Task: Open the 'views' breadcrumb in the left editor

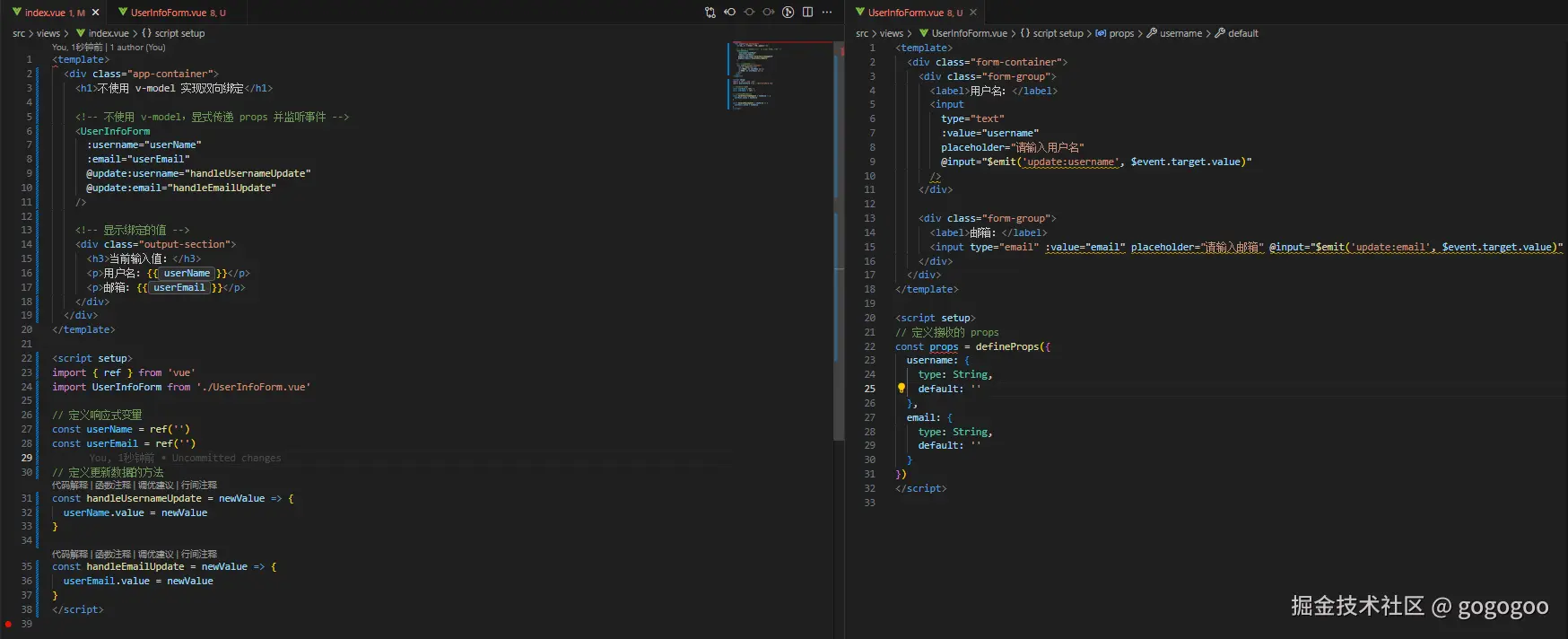Action: [x=48, y=33]
